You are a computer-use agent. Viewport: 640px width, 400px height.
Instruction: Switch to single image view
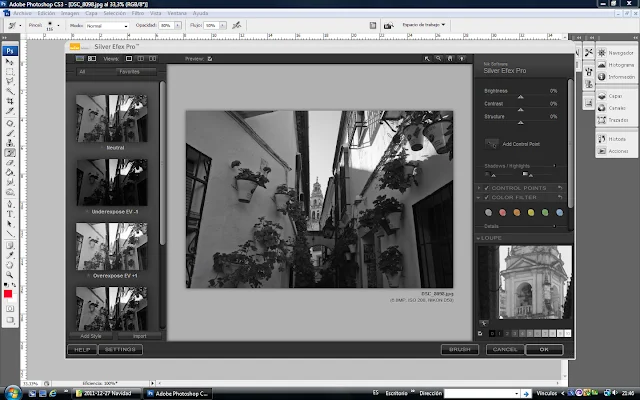[129, 59]
